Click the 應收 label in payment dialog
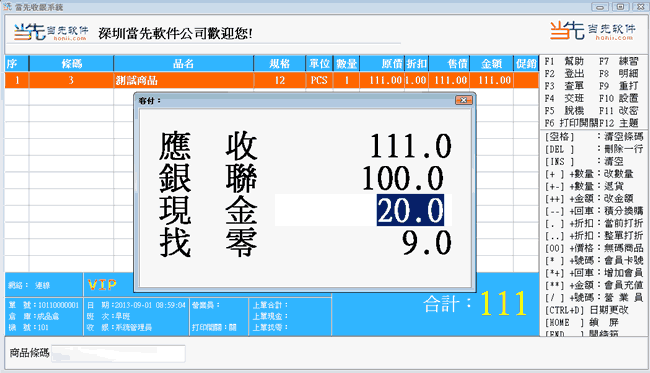The image size is (650, 373). [x=208, y=146]
